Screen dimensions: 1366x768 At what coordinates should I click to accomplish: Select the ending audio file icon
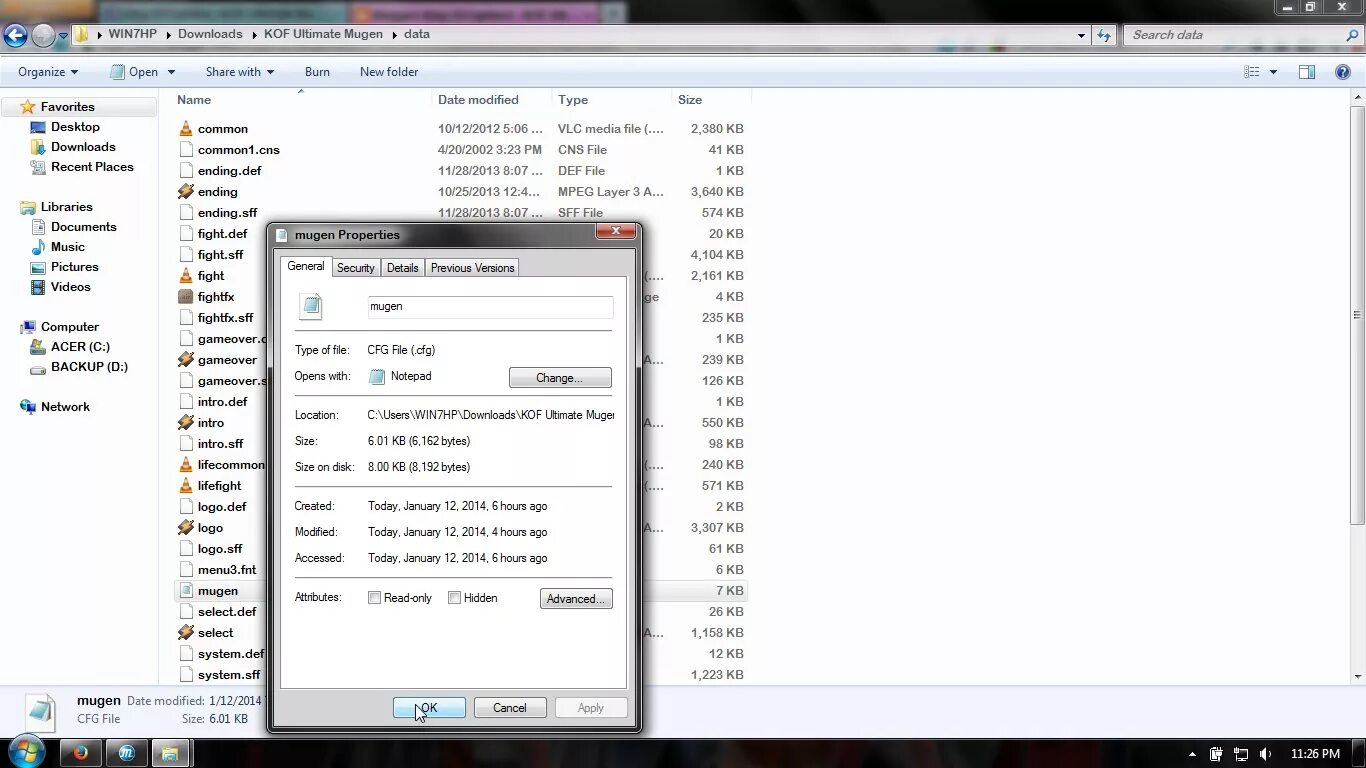(185, 192)
